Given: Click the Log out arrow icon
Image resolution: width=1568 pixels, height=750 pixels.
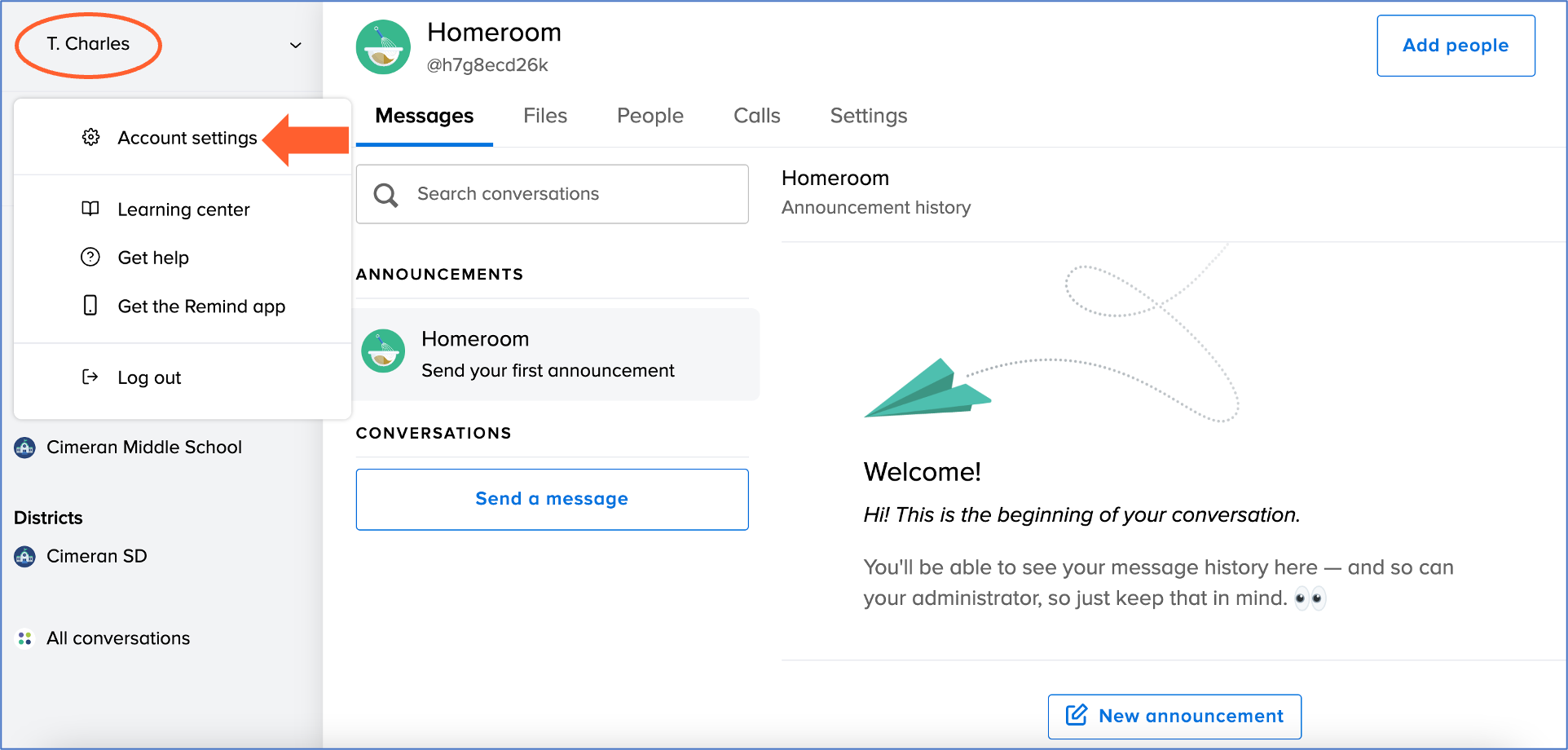Looking at the screenshot, I should (90, 377).
